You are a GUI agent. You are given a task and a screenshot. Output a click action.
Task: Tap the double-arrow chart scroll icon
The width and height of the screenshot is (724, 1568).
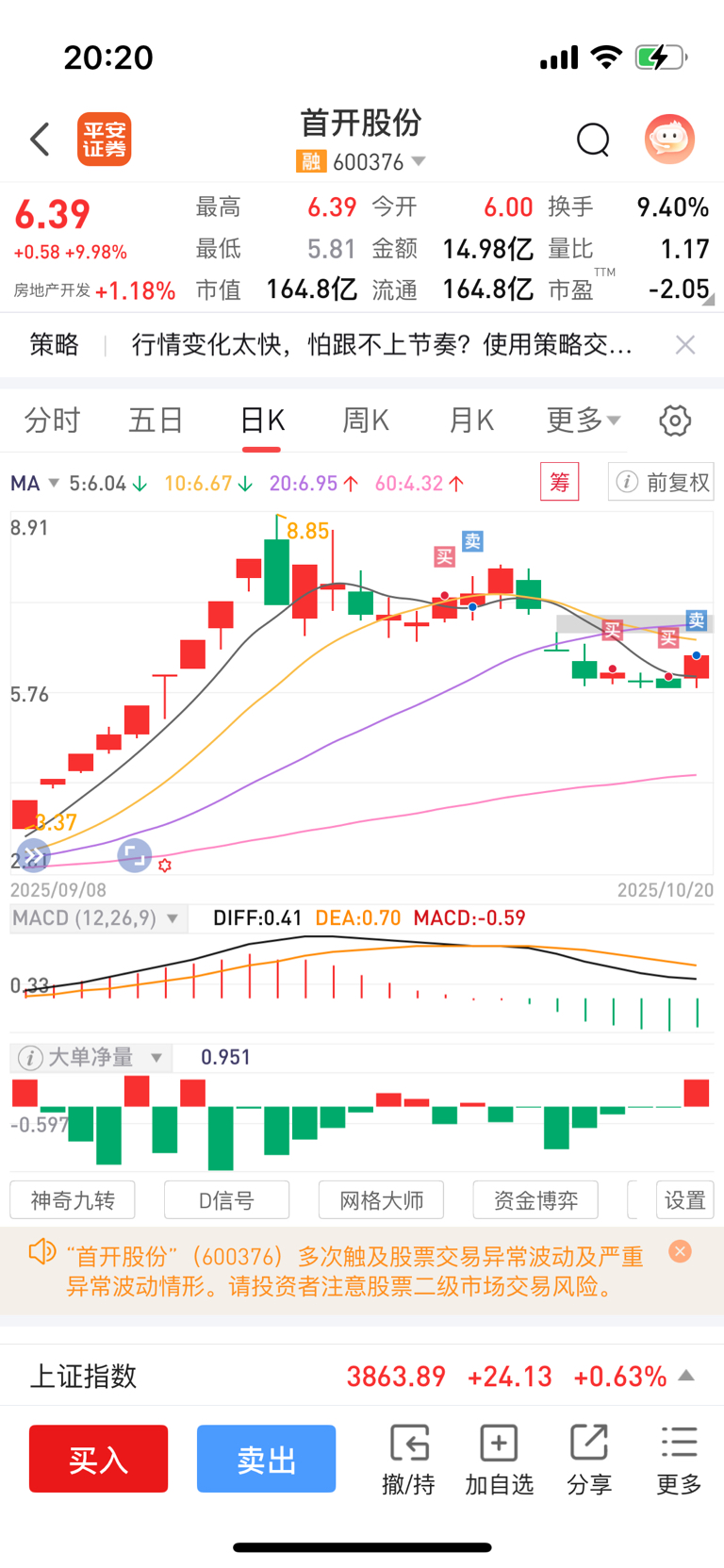click(33, 855)
